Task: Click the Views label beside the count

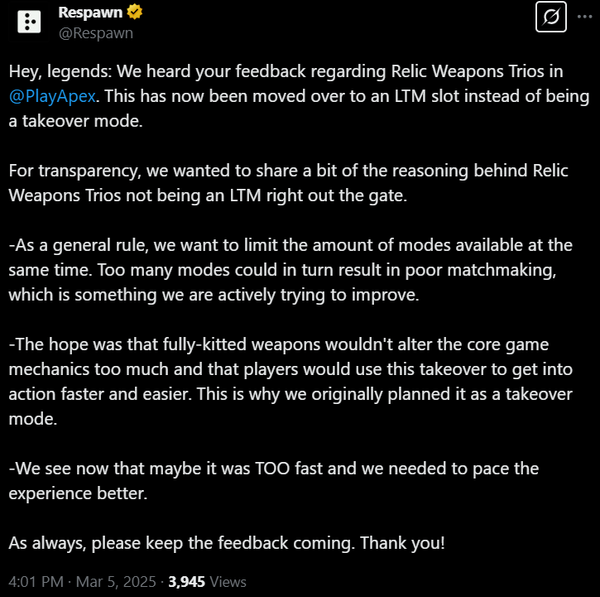Action: (x=228, y=582)
